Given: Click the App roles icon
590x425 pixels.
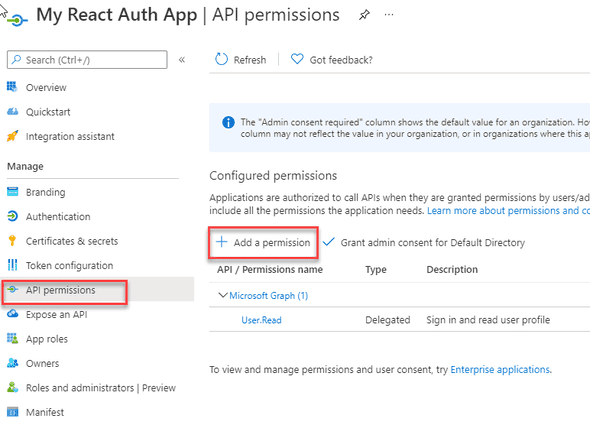Looking at the screenshot, I should click(12, 338).
